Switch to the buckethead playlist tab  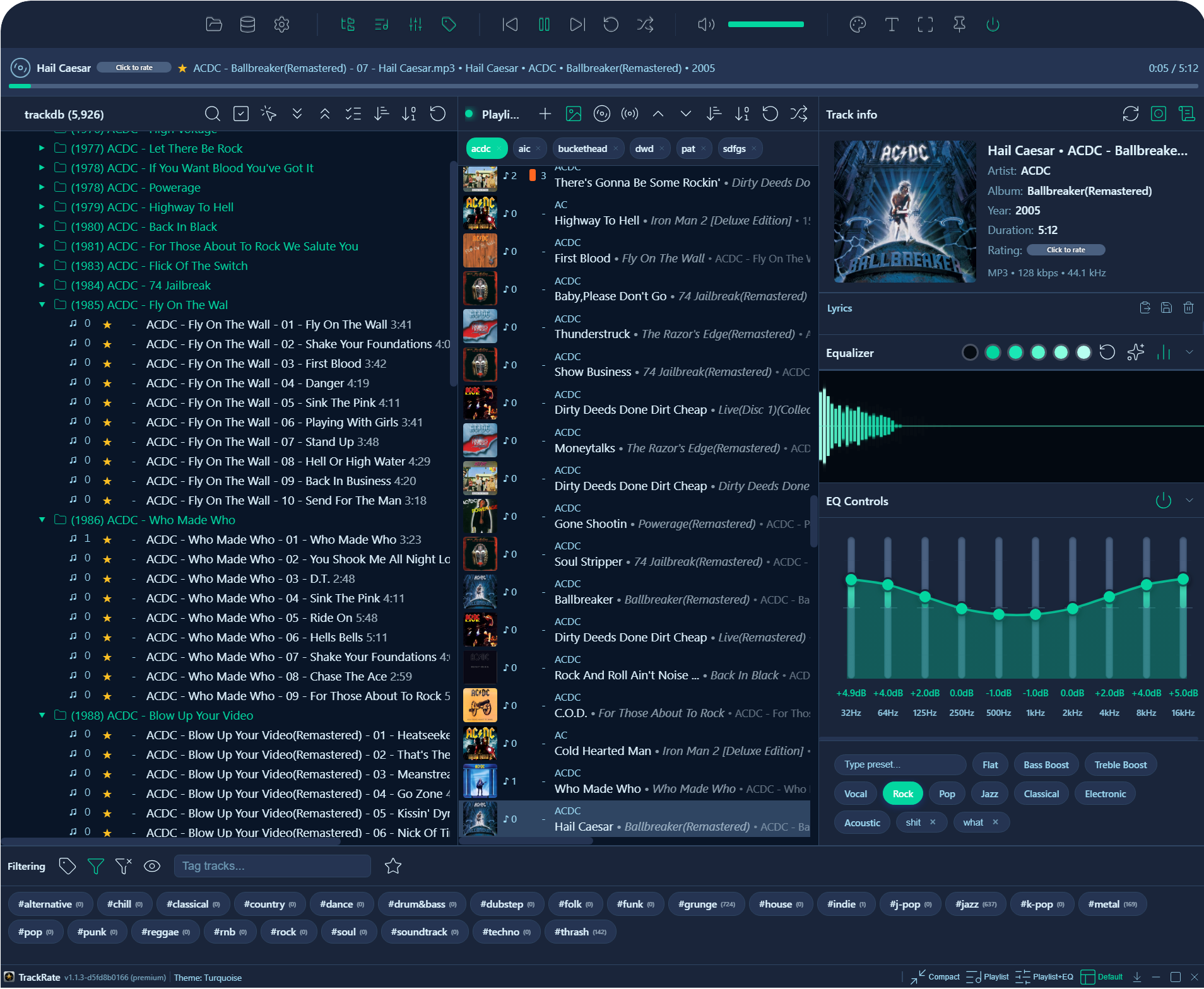click(x=582, y=149)
